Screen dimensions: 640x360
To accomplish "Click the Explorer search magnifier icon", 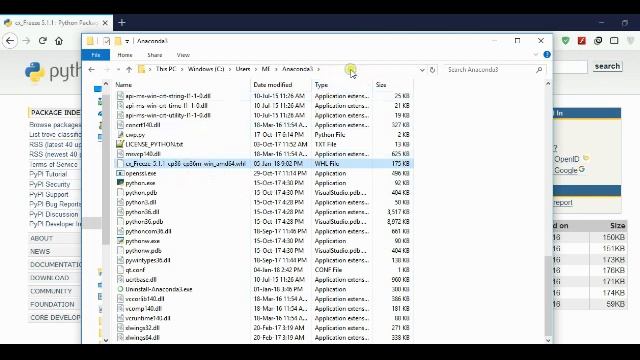I will click(539, 70).
